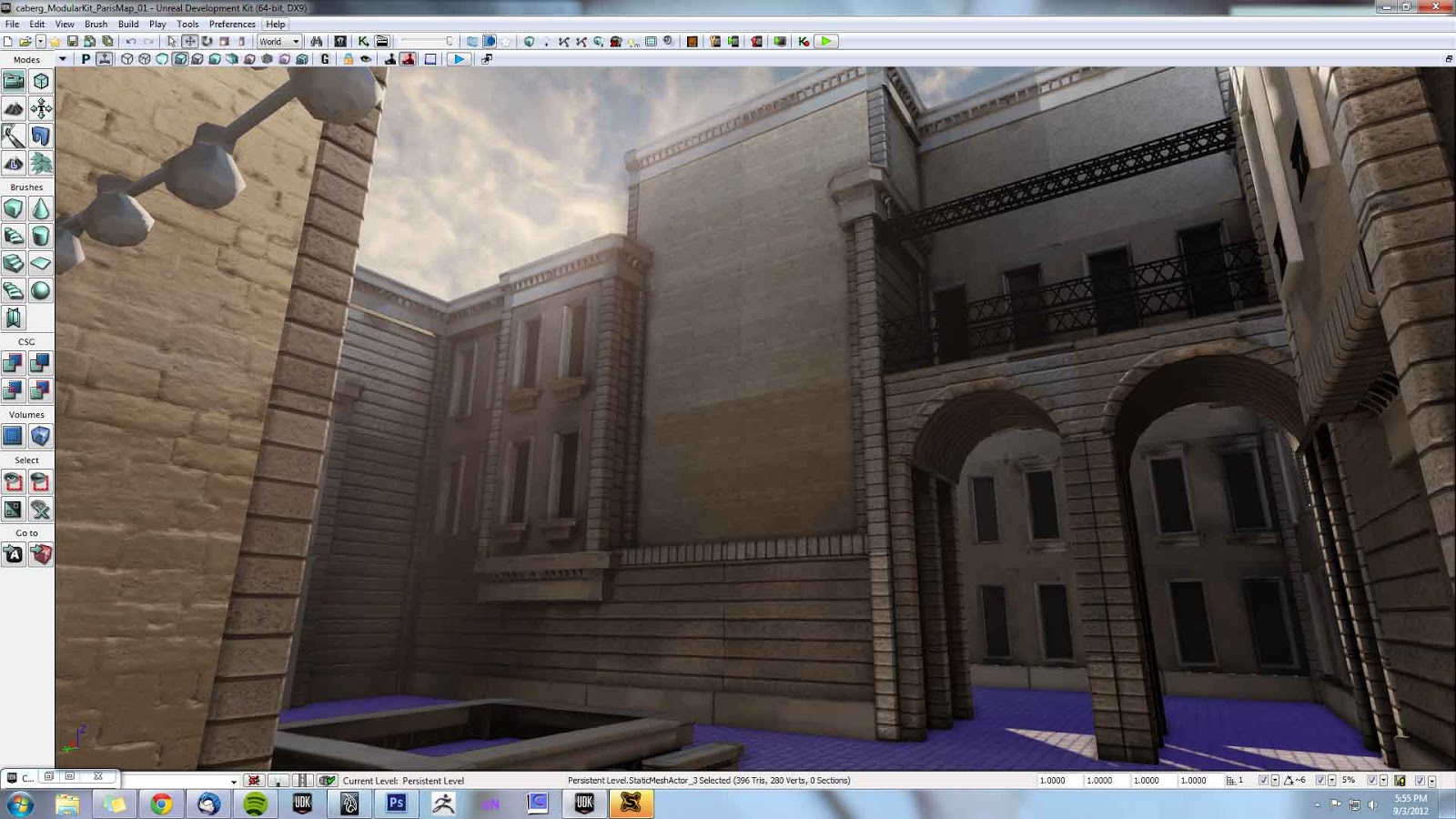Open UnrealMatinee clapperboard icon
Image resolution: width=1456 pixels, height=819 pixels.
click(x=382, y=41)
